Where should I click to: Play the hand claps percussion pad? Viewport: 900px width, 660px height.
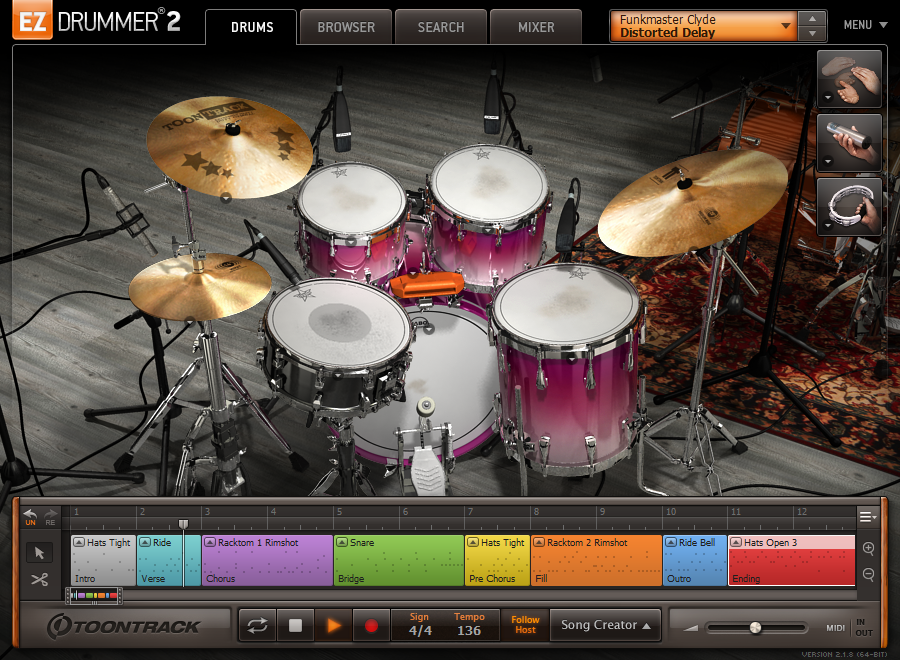coord(849,79)
